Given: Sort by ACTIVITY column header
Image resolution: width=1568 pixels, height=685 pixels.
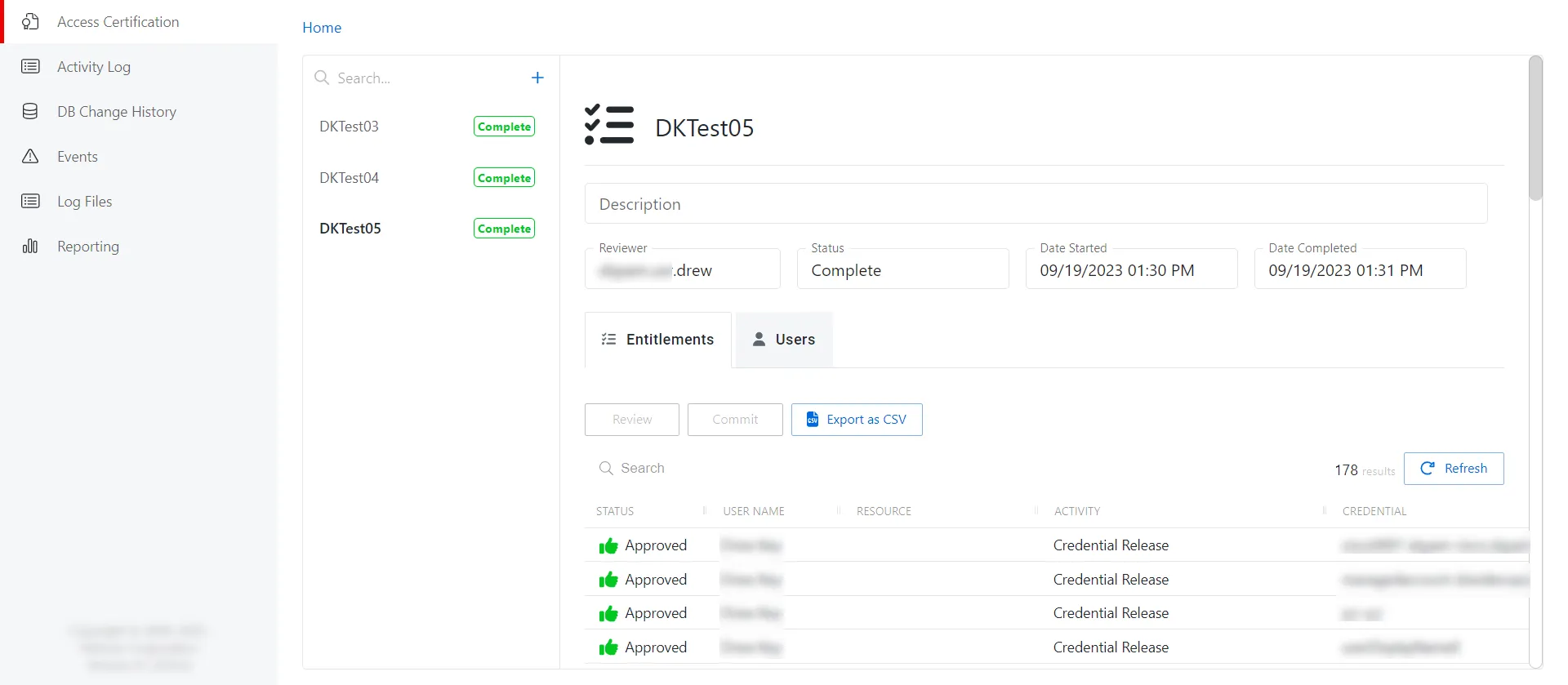Looking at the screenshot, I should 1077,511.
